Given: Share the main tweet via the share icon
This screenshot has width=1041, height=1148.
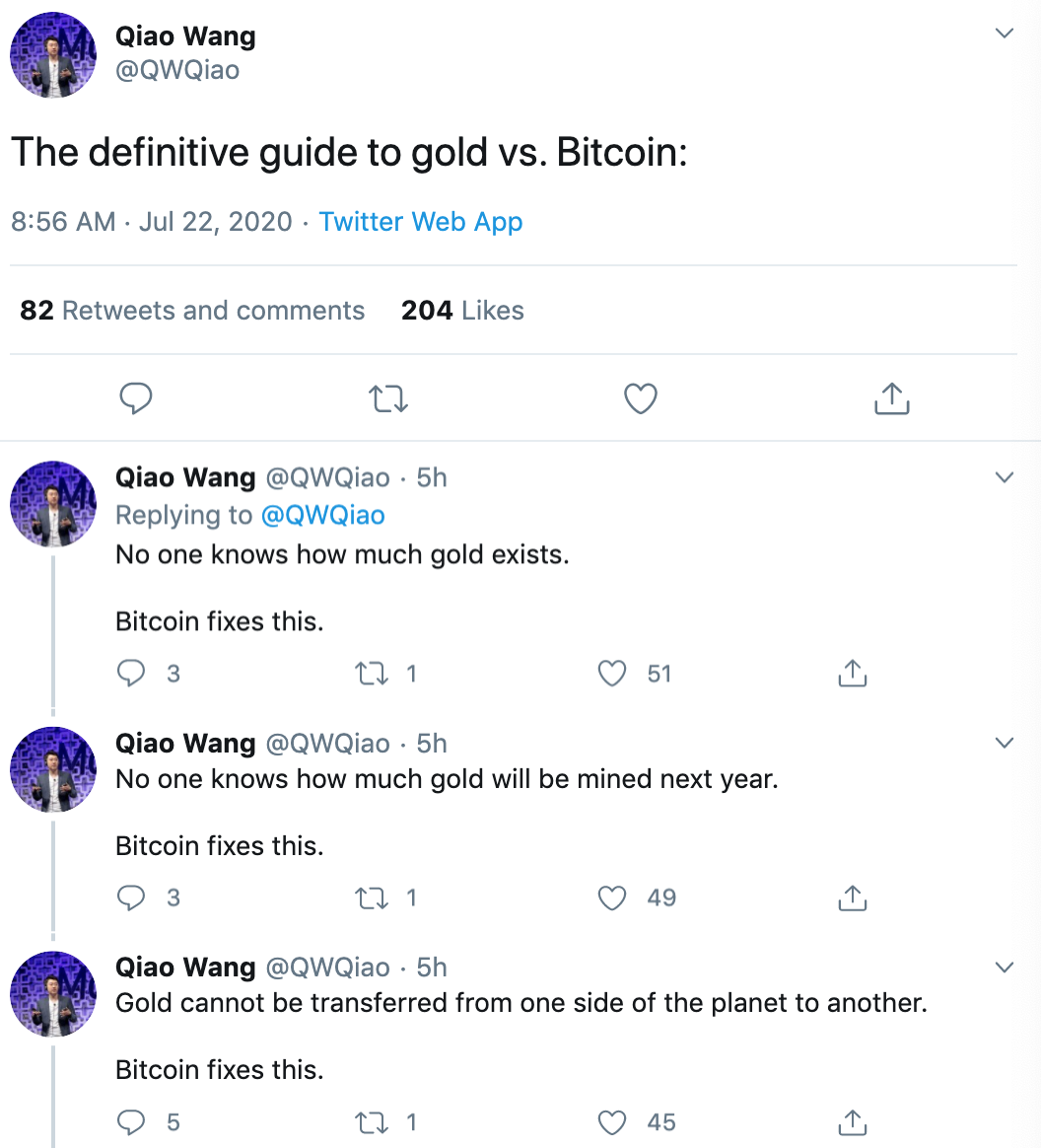Looking at the screenshot, I should [x=891, y=398].
